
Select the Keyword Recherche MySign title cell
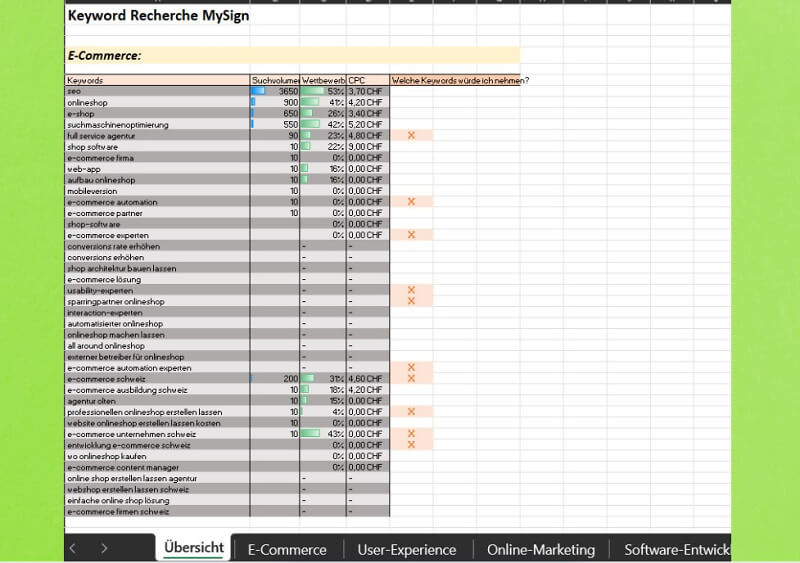157,16
